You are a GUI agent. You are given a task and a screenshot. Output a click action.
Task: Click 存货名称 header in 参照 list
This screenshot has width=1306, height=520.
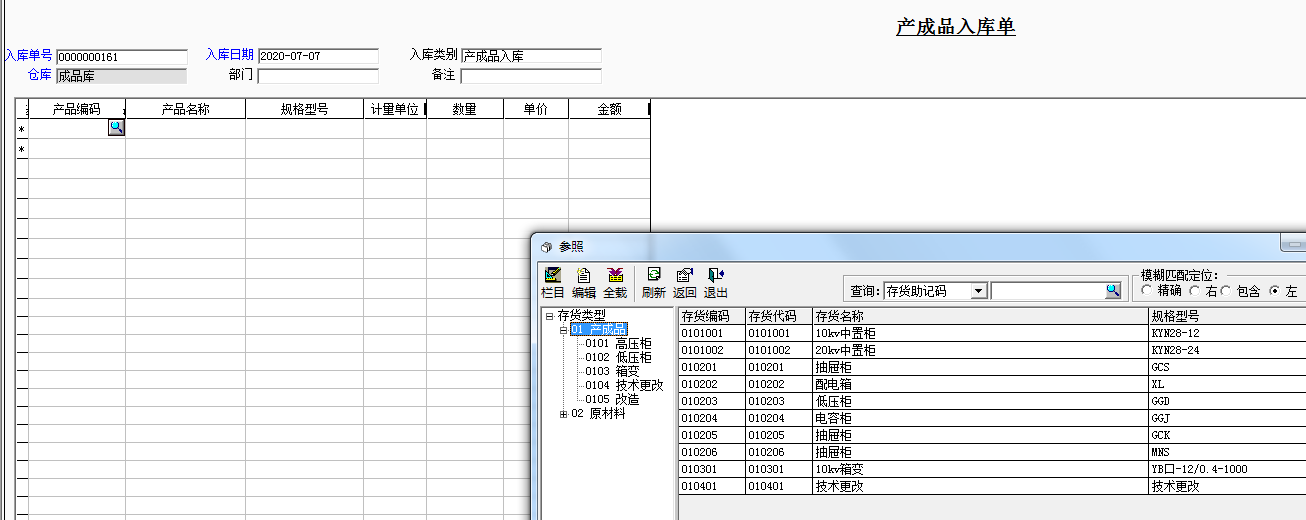(981, 316)
